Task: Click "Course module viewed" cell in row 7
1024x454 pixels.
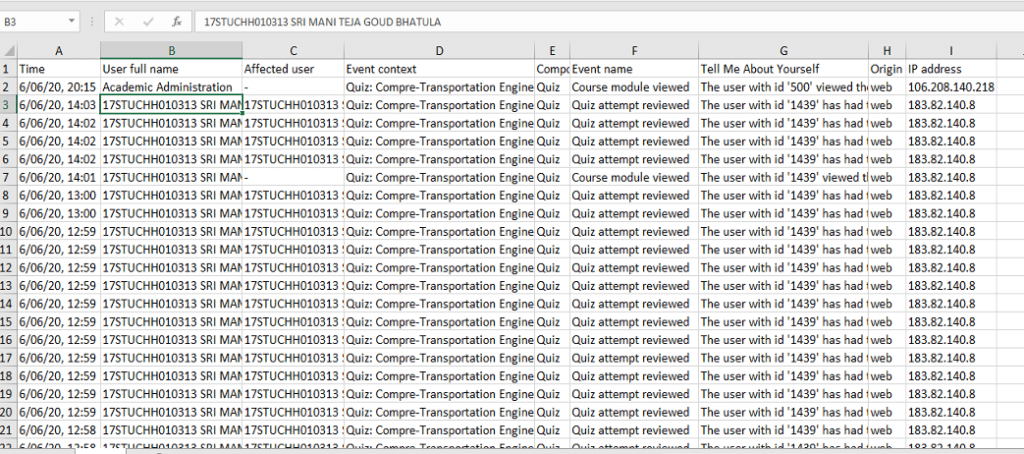Action: click(632, 177)
